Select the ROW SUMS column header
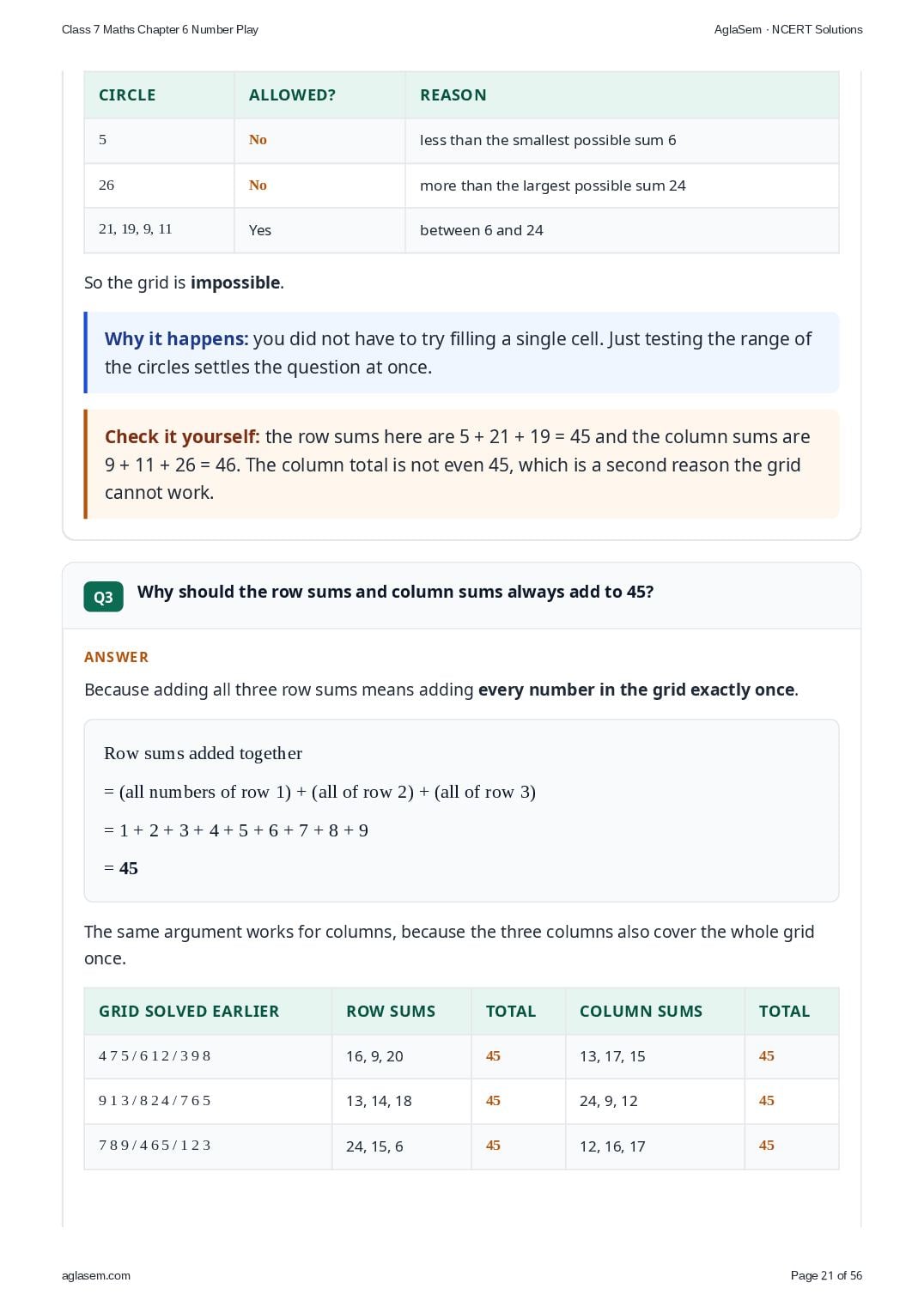The height and width of the screenshot is (1307, 924). [391, 1012]
